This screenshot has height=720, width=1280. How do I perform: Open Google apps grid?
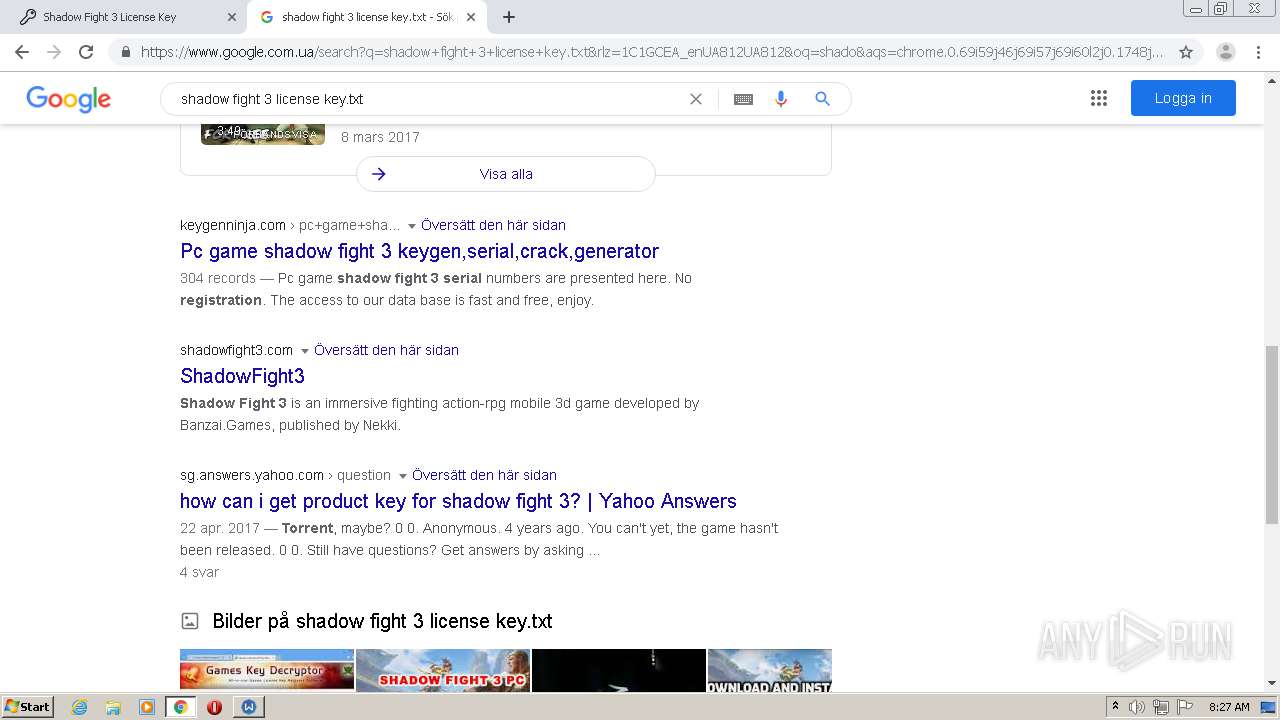click(x=1099, y=98)
